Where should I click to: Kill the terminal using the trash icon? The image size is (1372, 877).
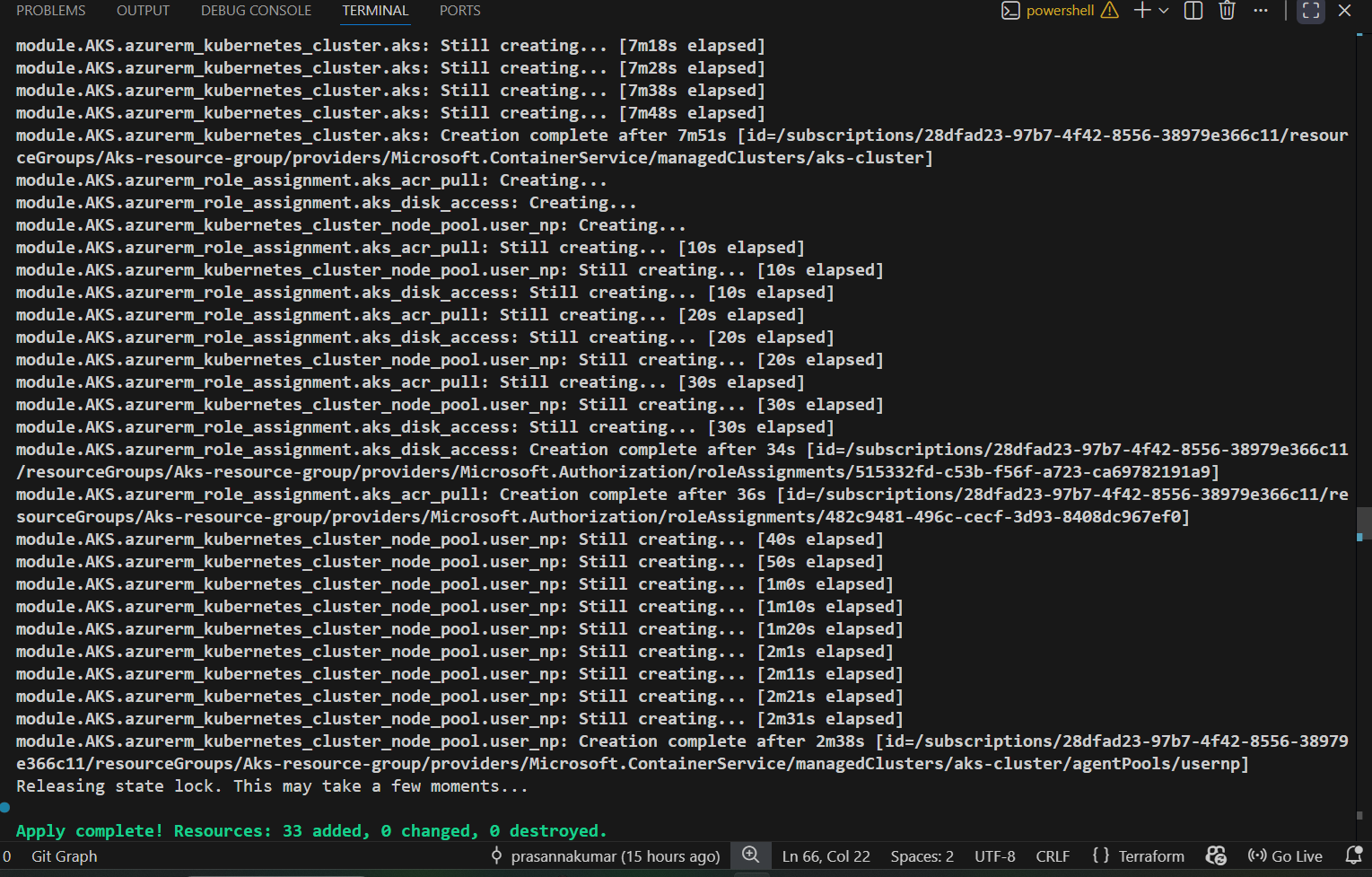click(1227, 11)
